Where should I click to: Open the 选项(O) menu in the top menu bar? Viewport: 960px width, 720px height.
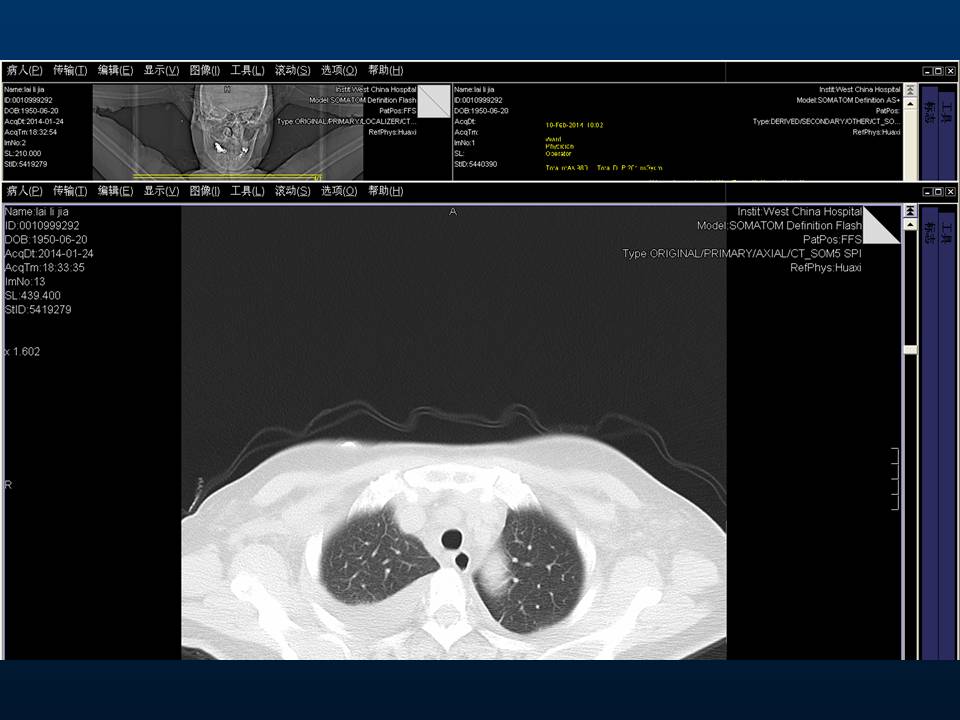click(x=339, y=70)
